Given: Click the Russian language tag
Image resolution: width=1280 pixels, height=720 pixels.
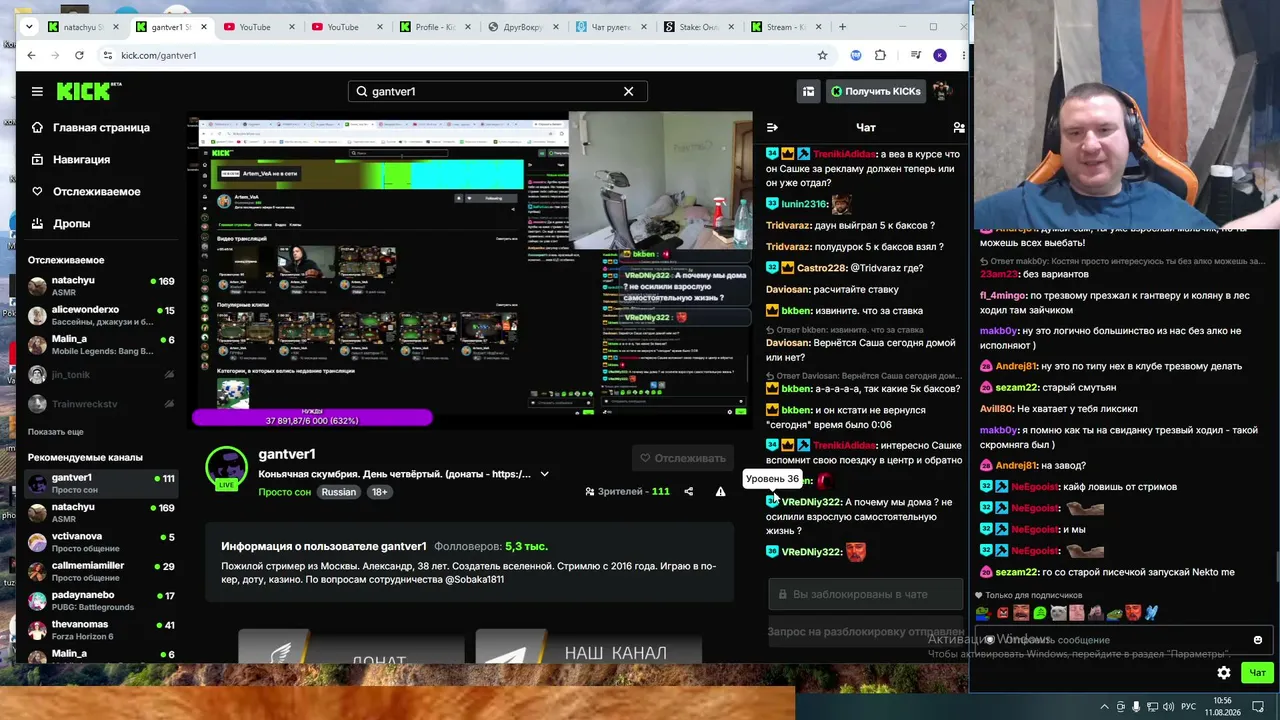Looking at the screenshot, I should pos(339,492).
